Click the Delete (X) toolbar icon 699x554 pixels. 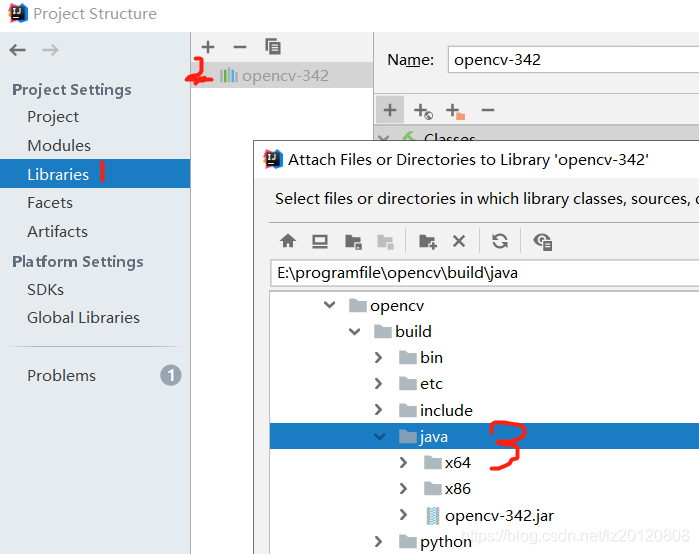coord(459,241)
